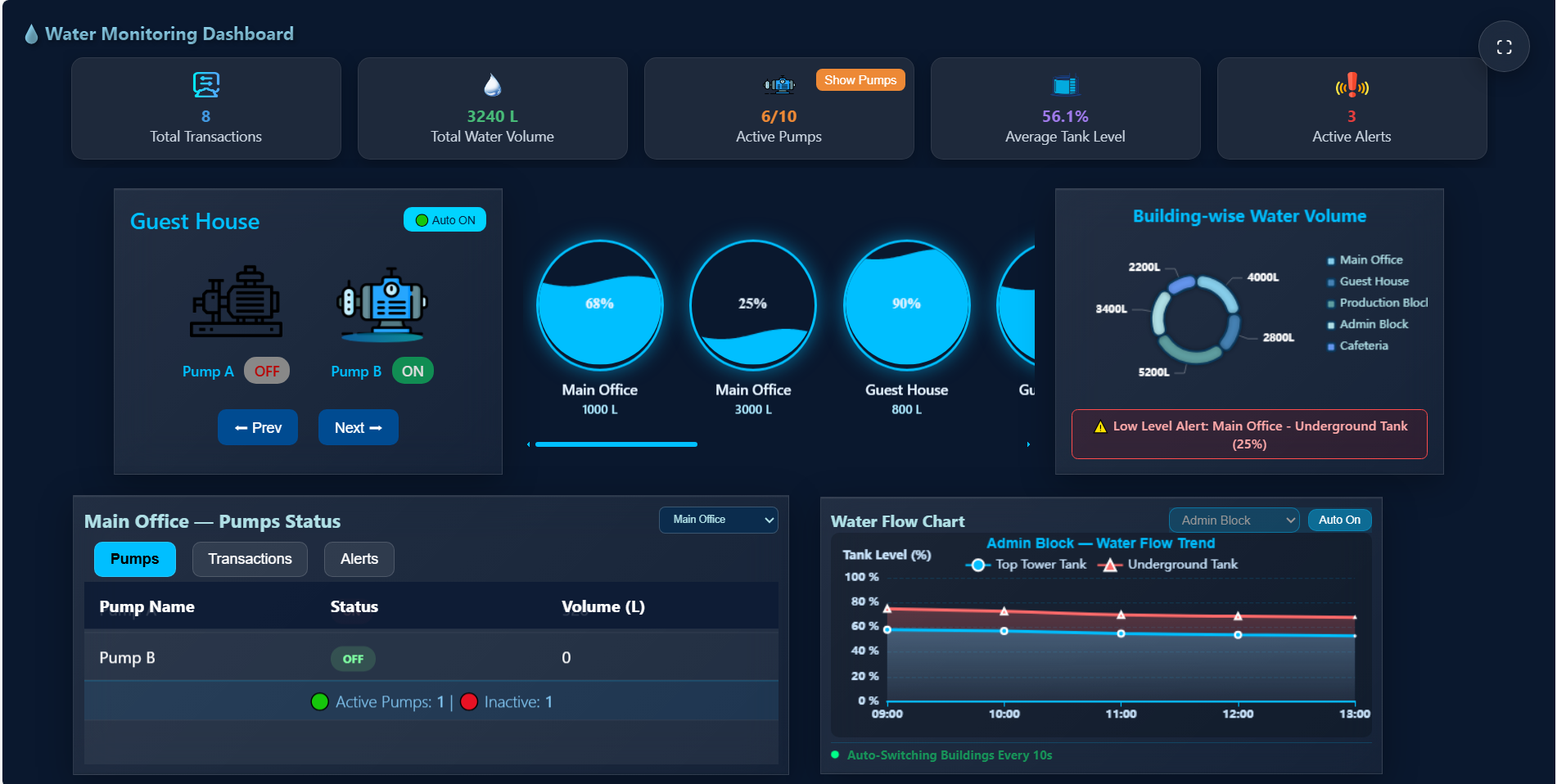This screenshot has height=784, width=1557.
Task: Click the tank carousel horizontal scrollbar
Action: click(x=616, y=444)
